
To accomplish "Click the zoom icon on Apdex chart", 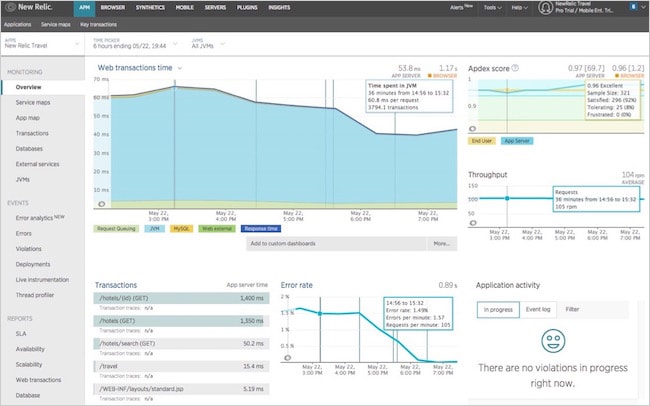I will click(x=472, y=129).
